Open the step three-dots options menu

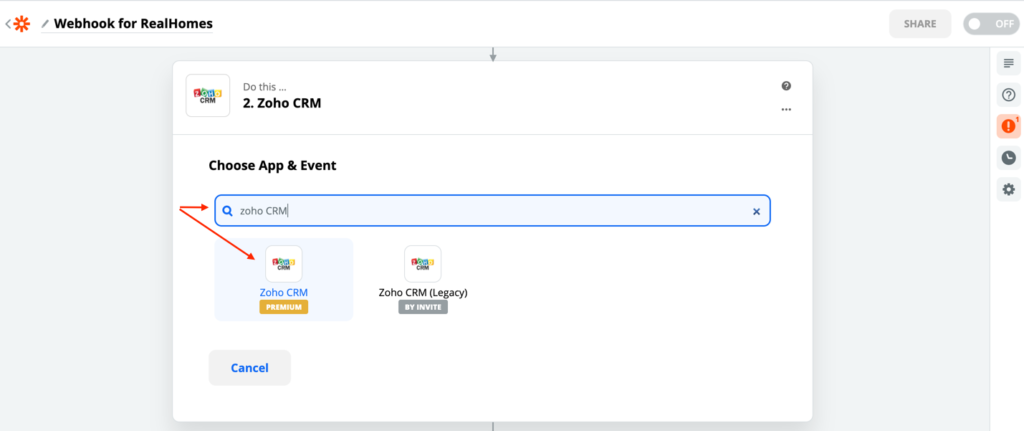(x=786, y=110)
